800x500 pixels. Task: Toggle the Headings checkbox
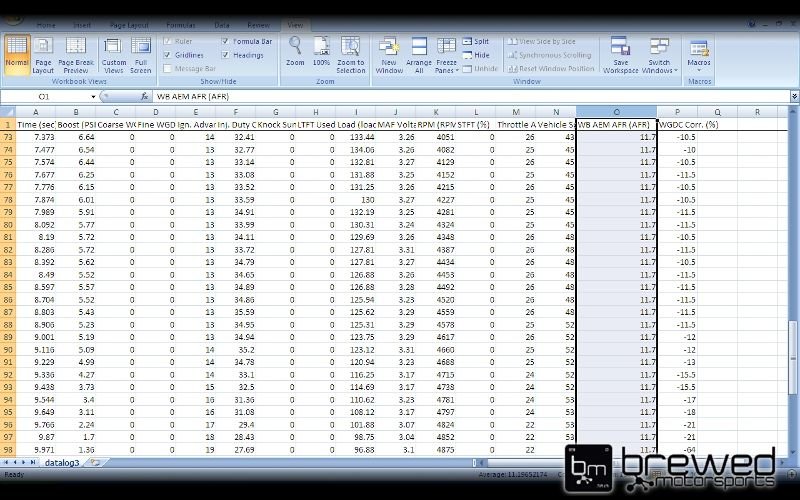(x=225, y=55)
